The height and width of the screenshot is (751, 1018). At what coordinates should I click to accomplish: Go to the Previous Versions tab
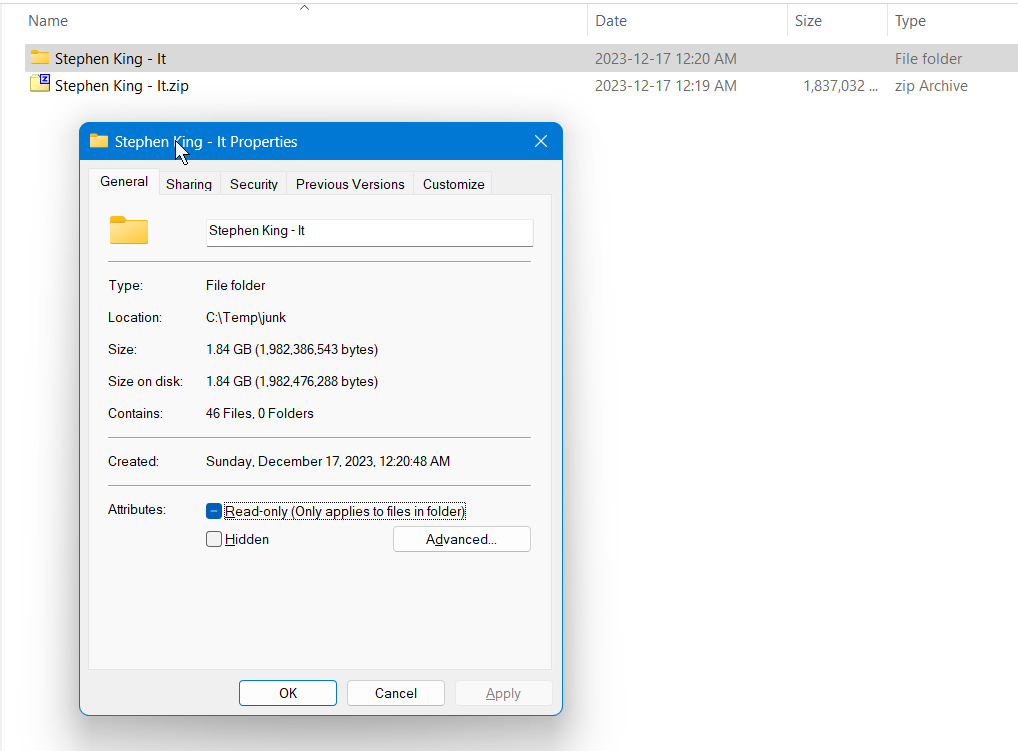pyautogui.click(x=350, y=184)
